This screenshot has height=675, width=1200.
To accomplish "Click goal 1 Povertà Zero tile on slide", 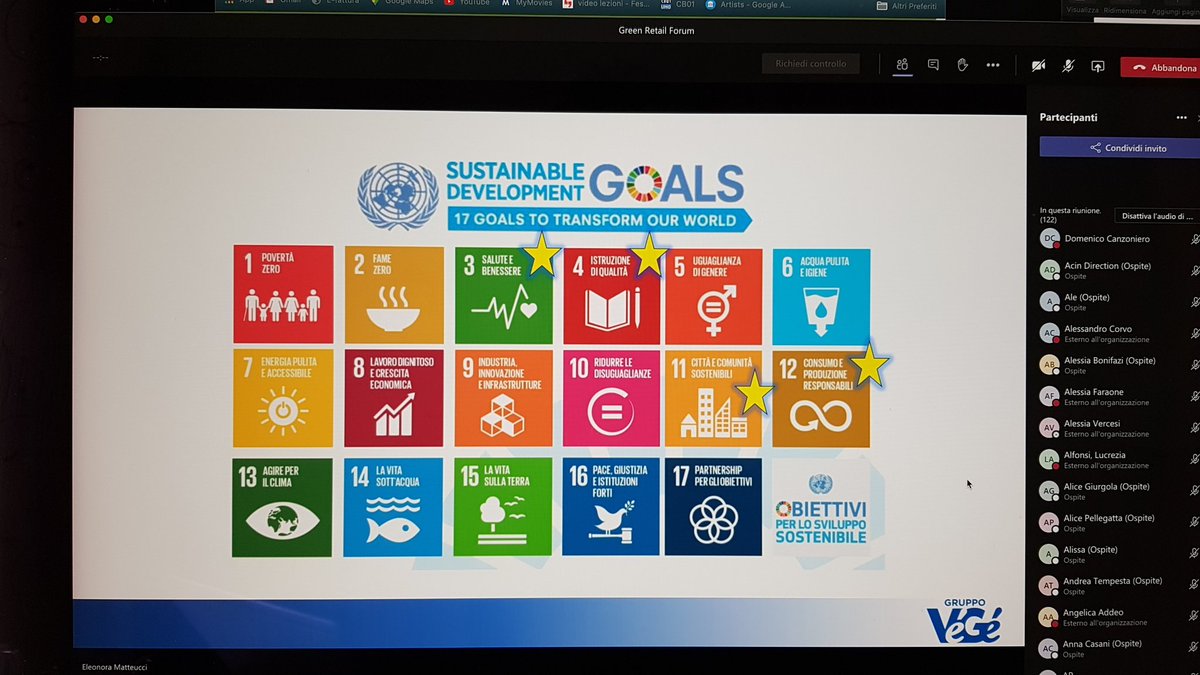I will (283, 294).
